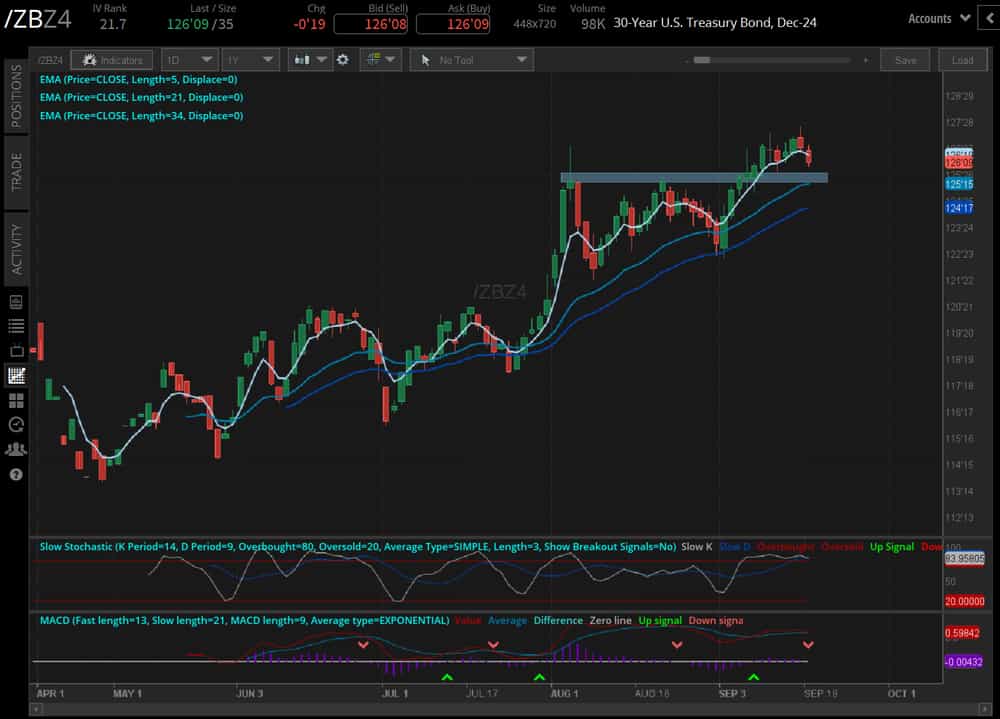The width and height of the screenshot is (1000, 719).
Task: Open the help question mark icon
Action: (16, 474)
